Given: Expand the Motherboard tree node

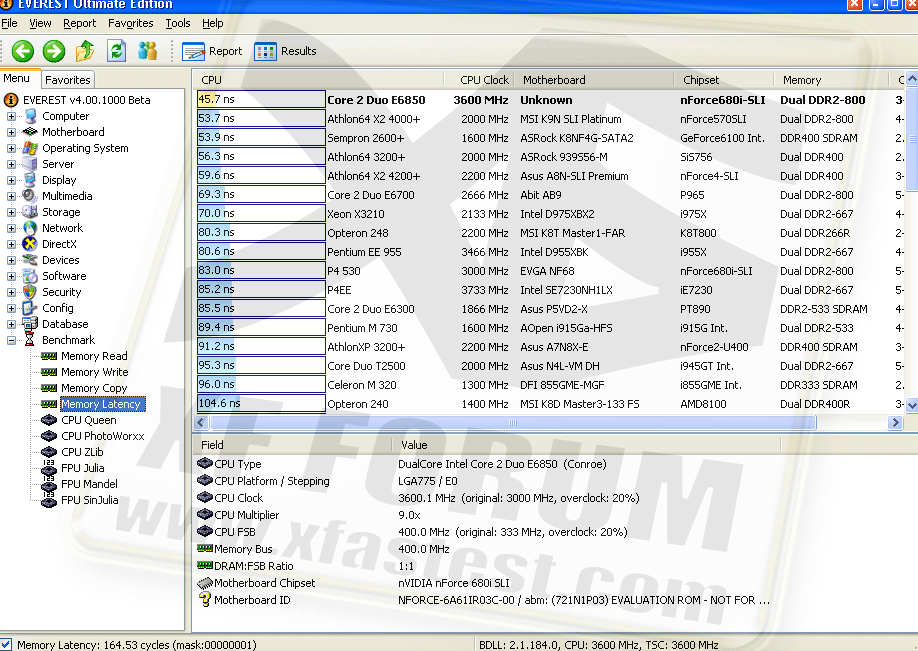Looking at the screenshot, I should [11, 132].
